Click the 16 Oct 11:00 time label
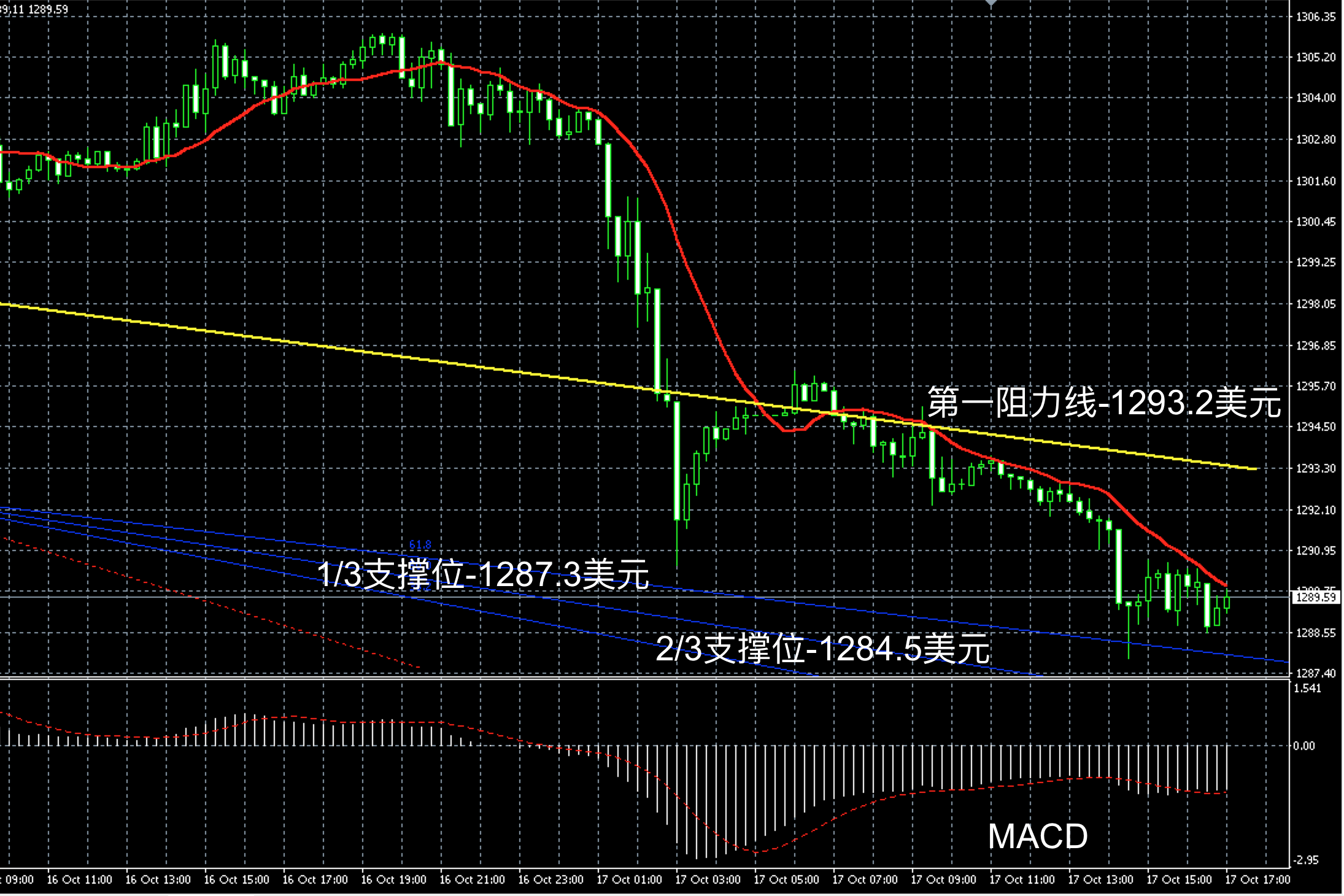Viewport: 1344px width, 896px height. click(79, 879)
